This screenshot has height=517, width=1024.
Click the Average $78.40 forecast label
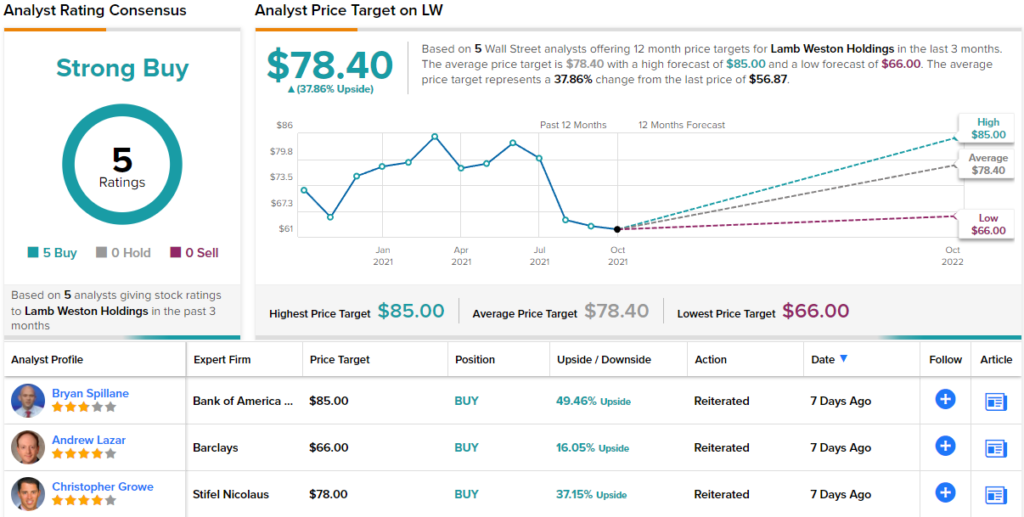988,164
